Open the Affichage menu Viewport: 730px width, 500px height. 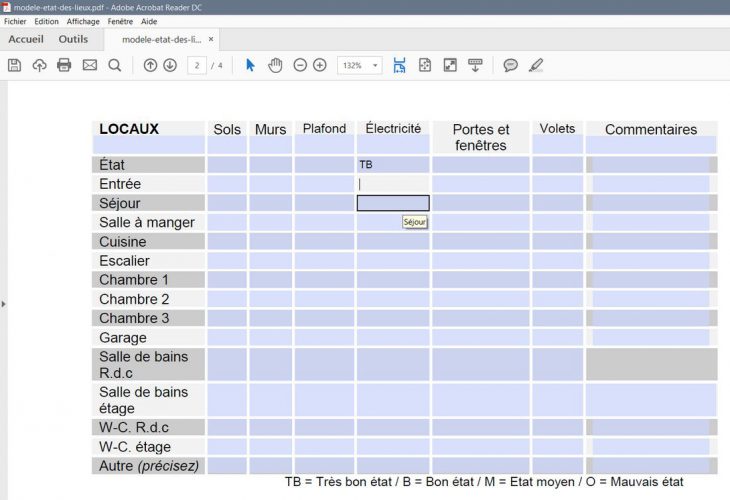click(x=83, y=21)
